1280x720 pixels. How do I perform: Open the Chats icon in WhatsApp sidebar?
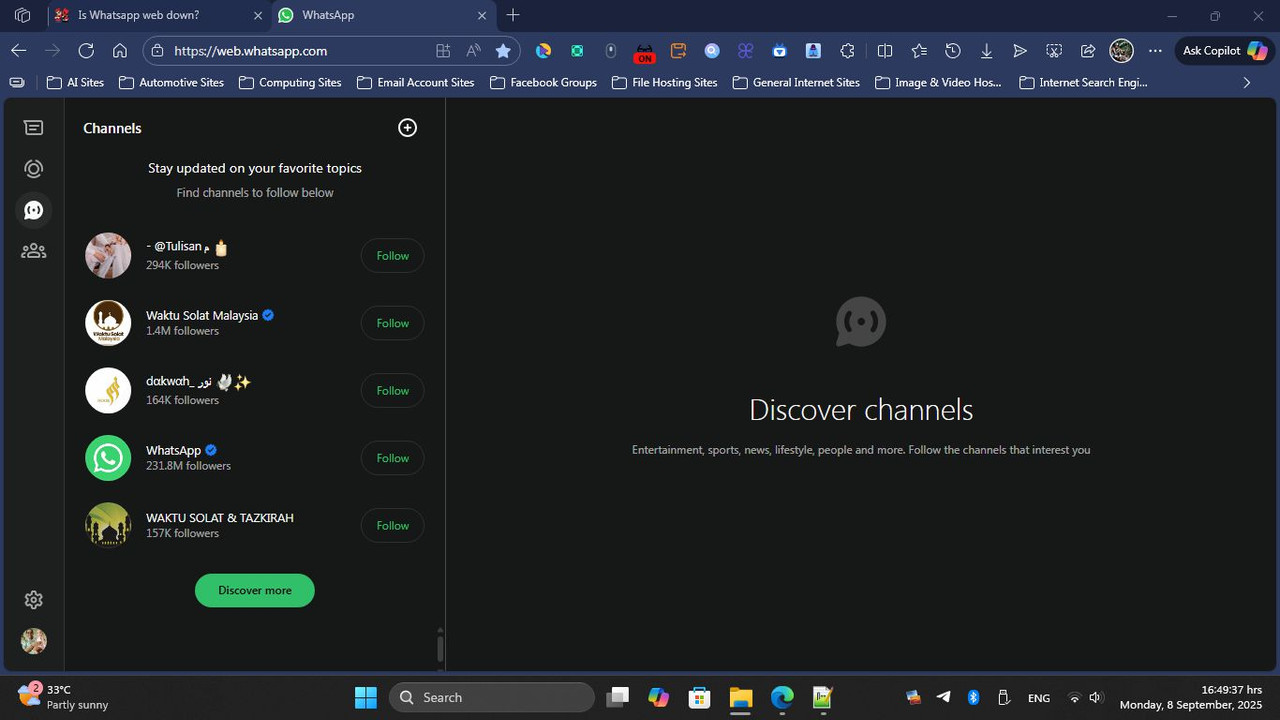pos(33,127)
